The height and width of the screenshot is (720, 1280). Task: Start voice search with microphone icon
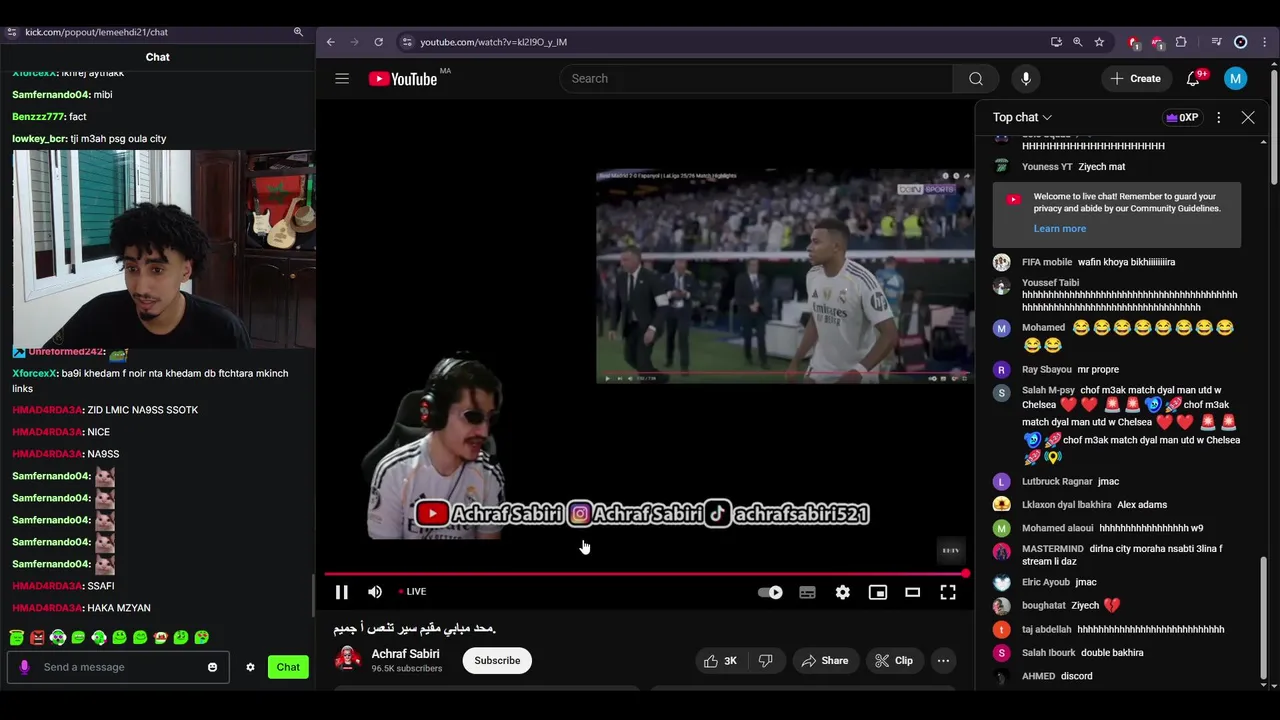[1025, 79]
